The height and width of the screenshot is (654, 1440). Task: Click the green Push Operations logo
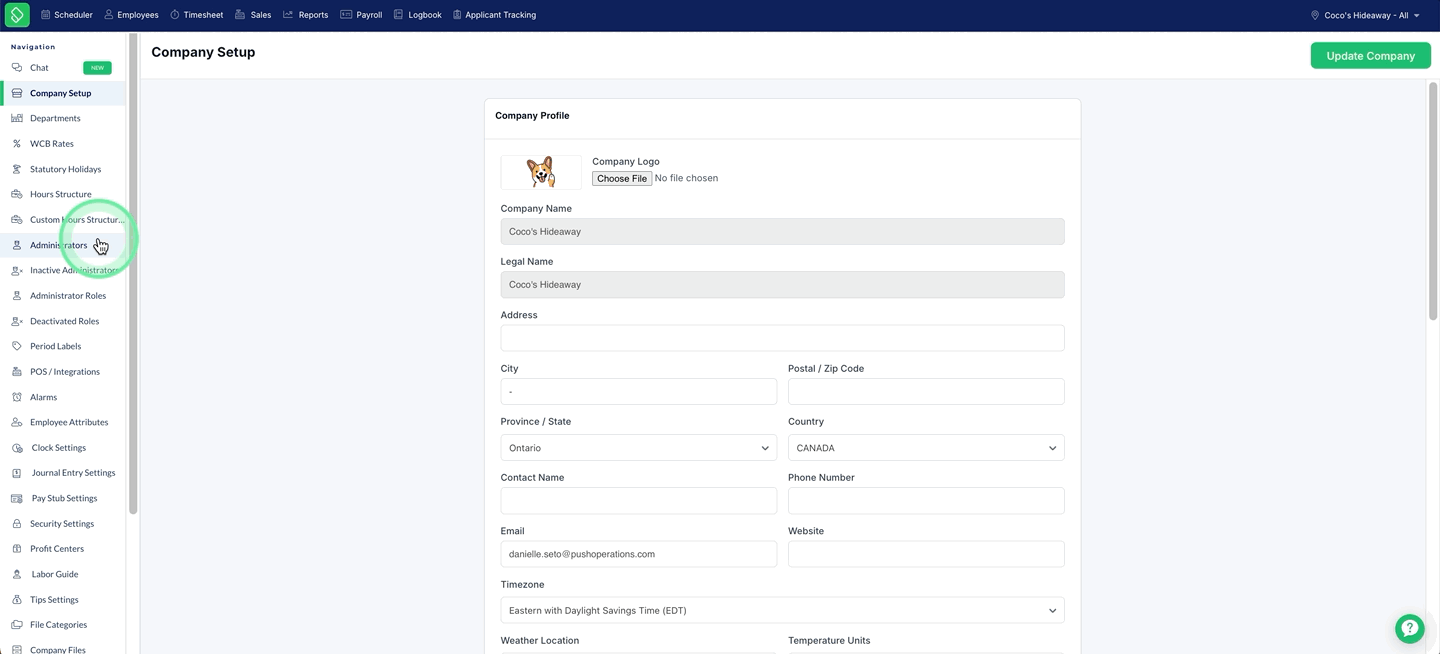point(17,15)
